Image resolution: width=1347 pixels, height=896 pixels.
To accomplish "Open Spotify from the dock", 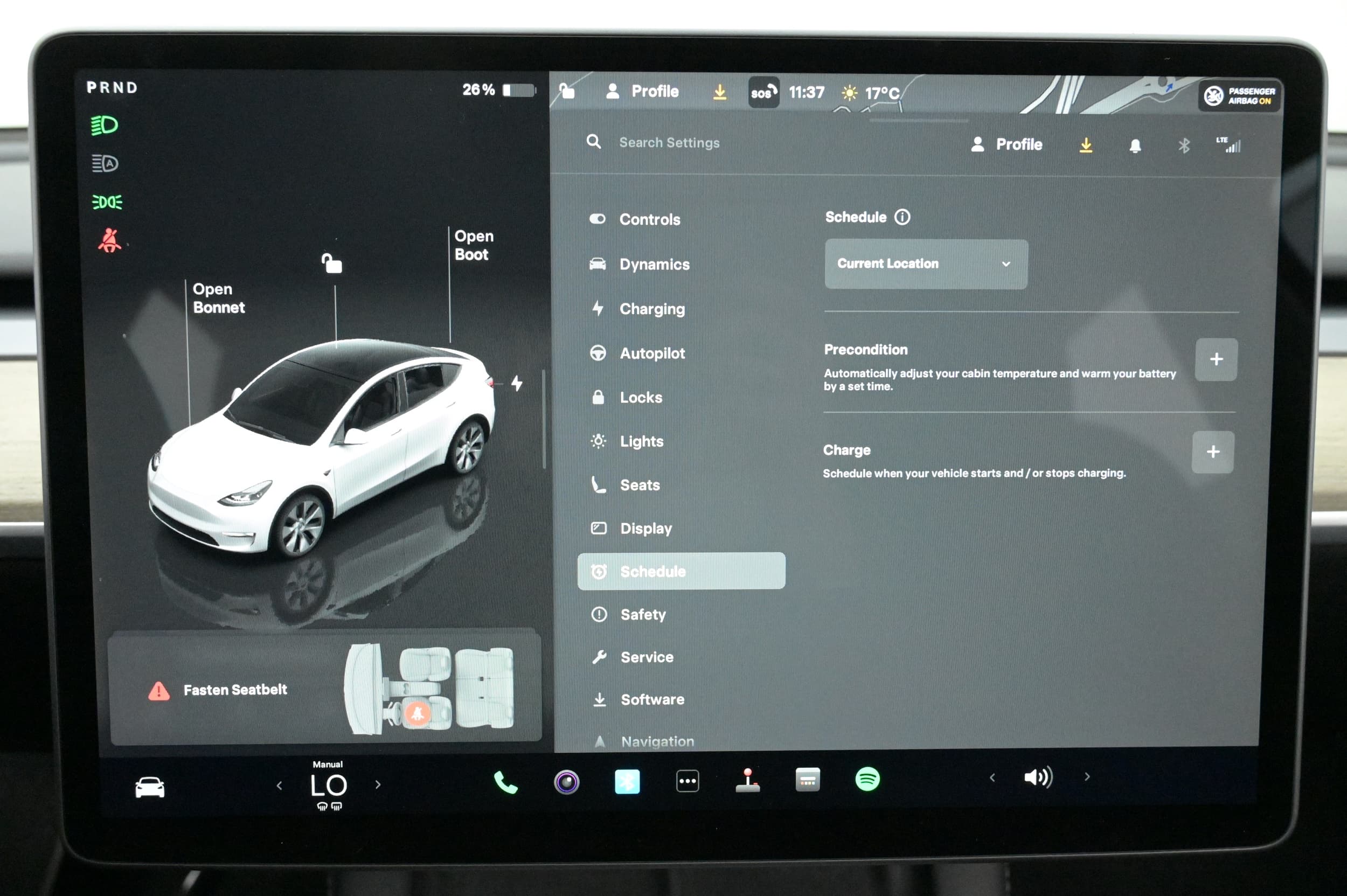I will pos(867,779).
